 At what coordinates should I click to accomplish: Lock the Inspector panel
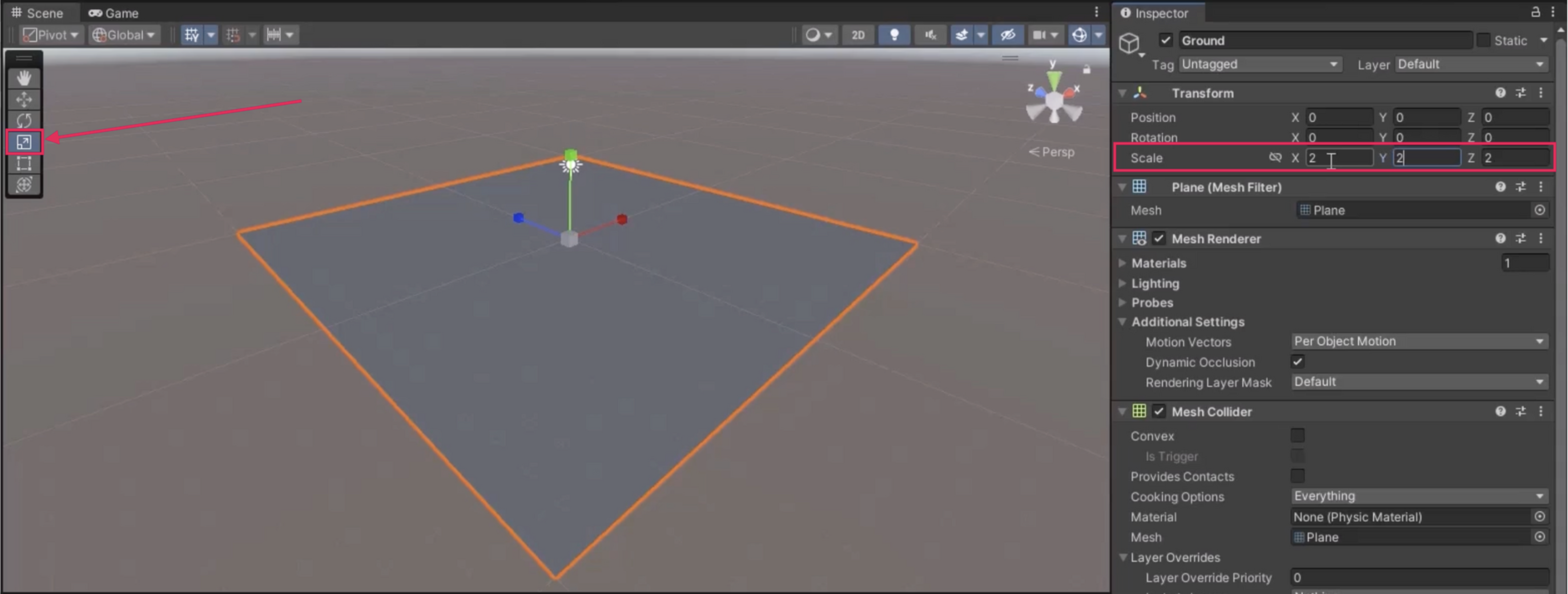point(1535,12)
